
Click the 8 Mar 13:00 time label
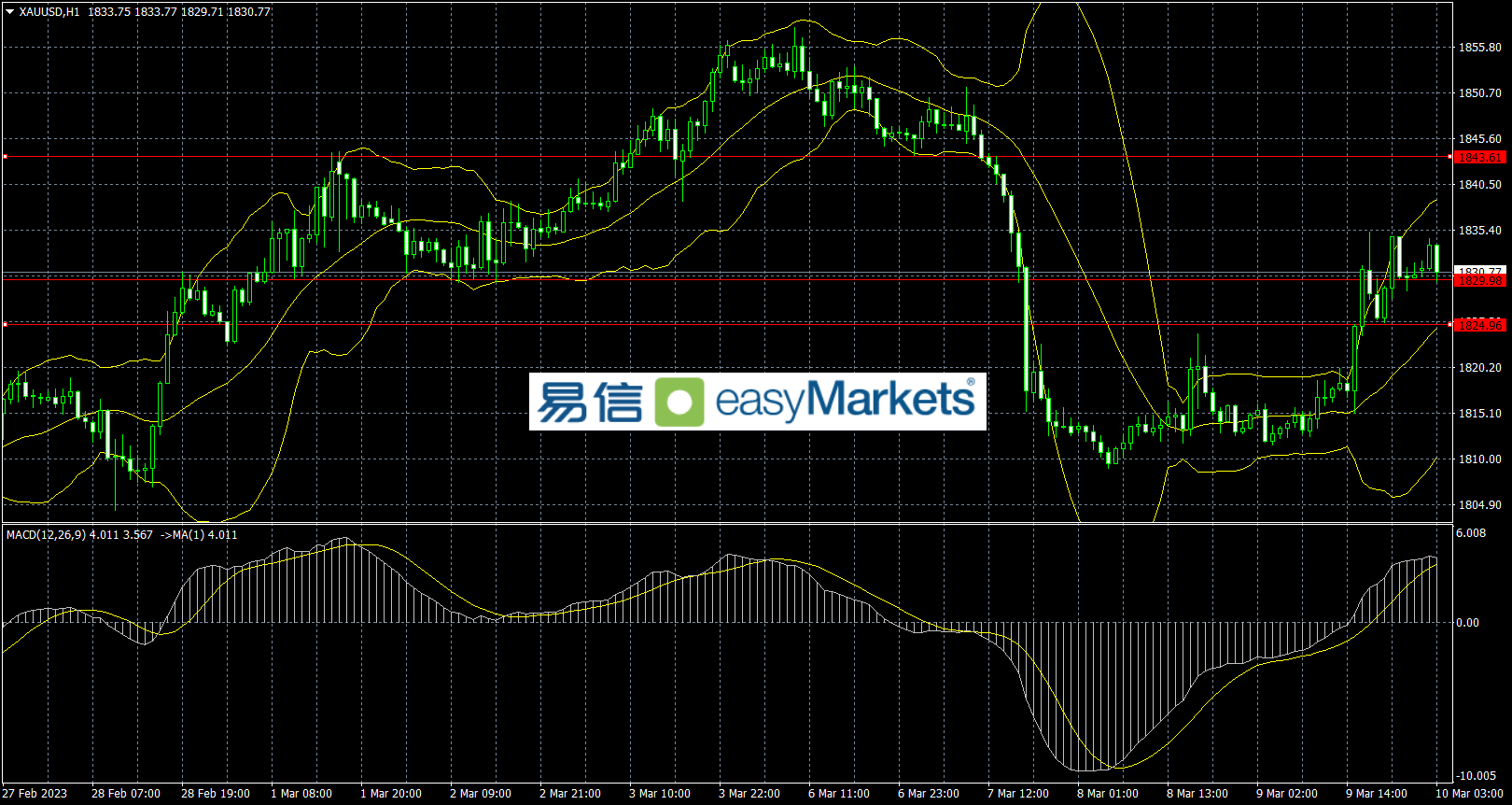click(x=1197, y=793)
